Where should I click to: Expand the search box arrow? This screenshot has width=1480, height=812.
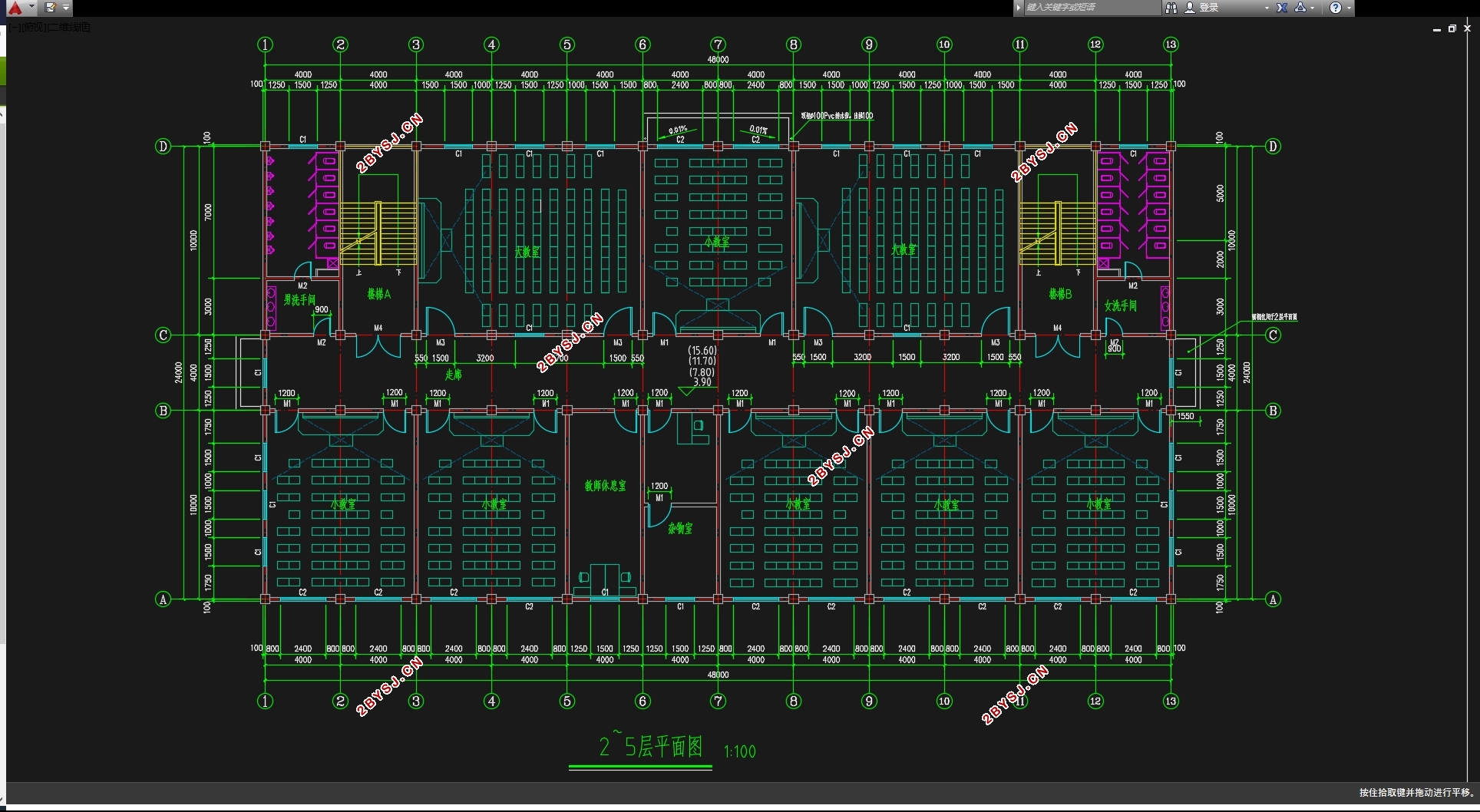[1019, 8]
